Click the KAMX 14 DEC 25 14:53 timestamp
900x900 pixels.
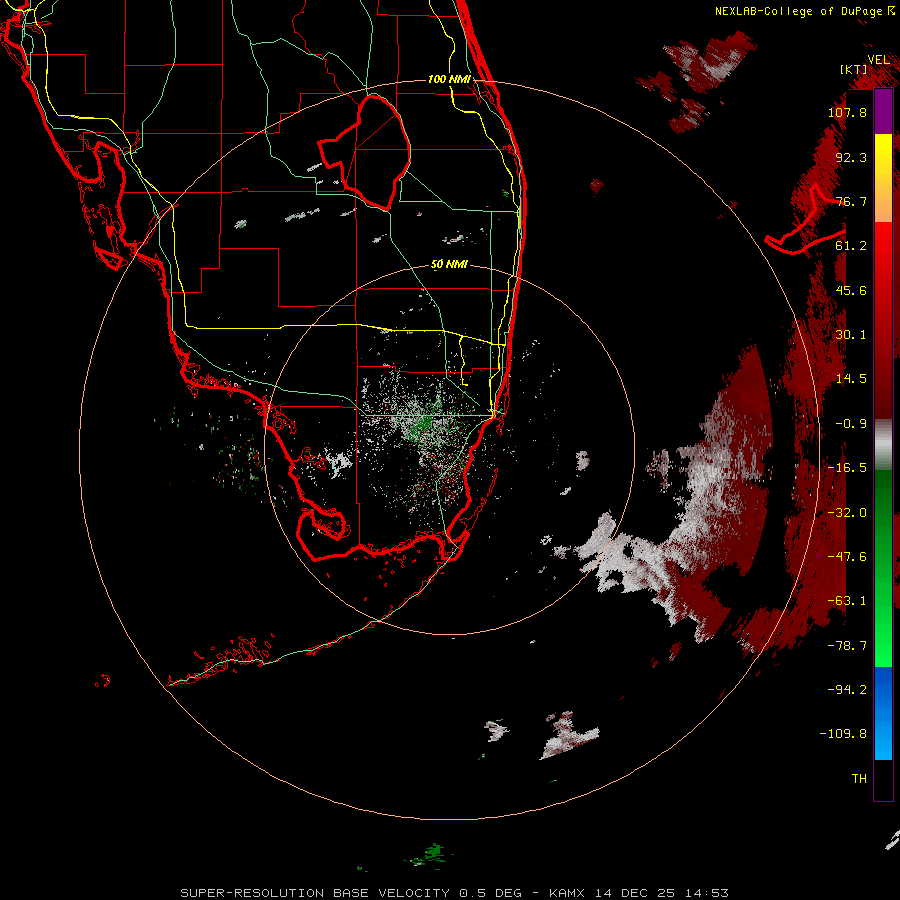[x=639, y=893]
